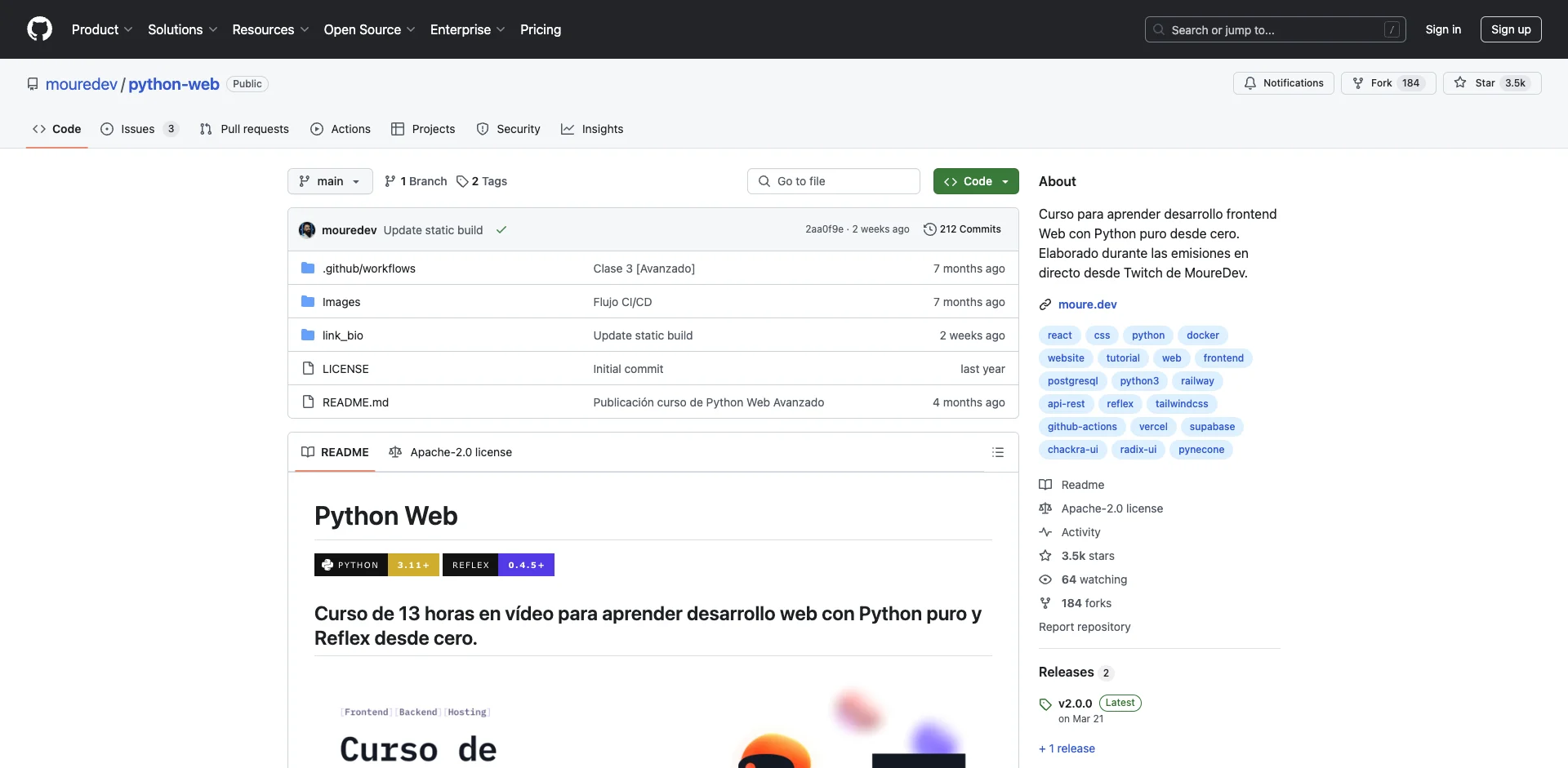Click the tag icon beside 2 Tags

462,181
